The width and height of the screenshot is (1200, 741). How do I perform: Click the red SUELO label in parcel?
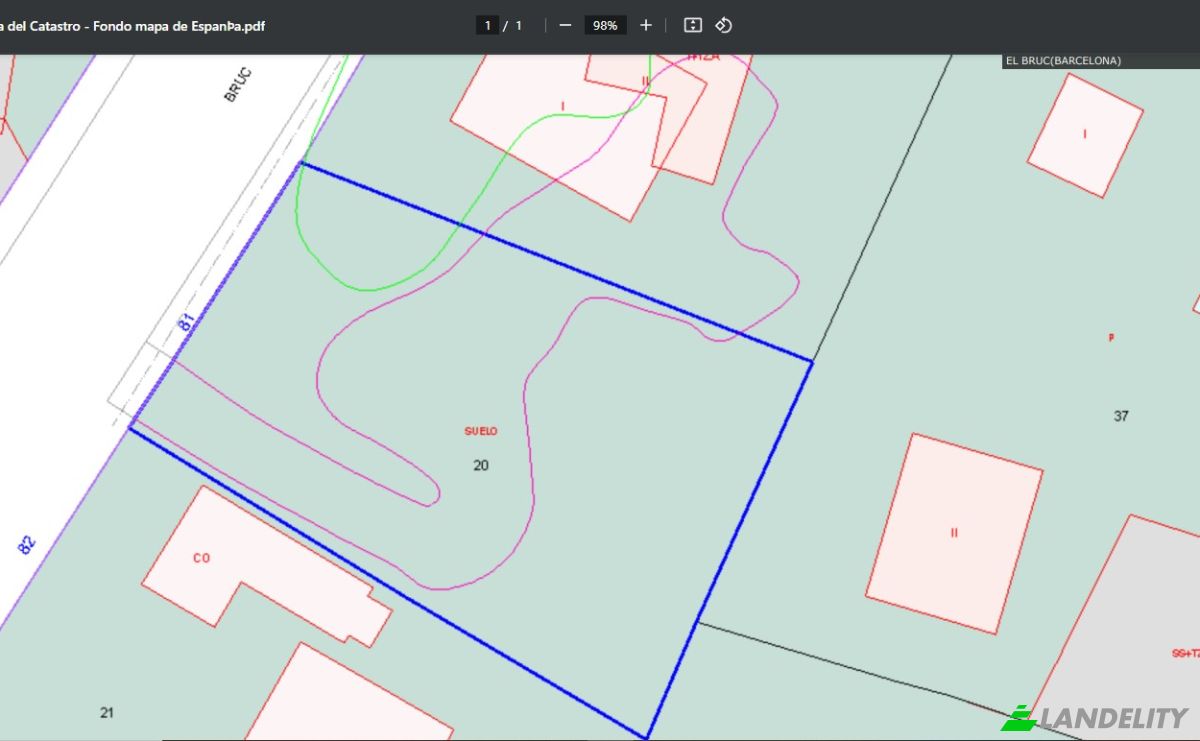481,431
